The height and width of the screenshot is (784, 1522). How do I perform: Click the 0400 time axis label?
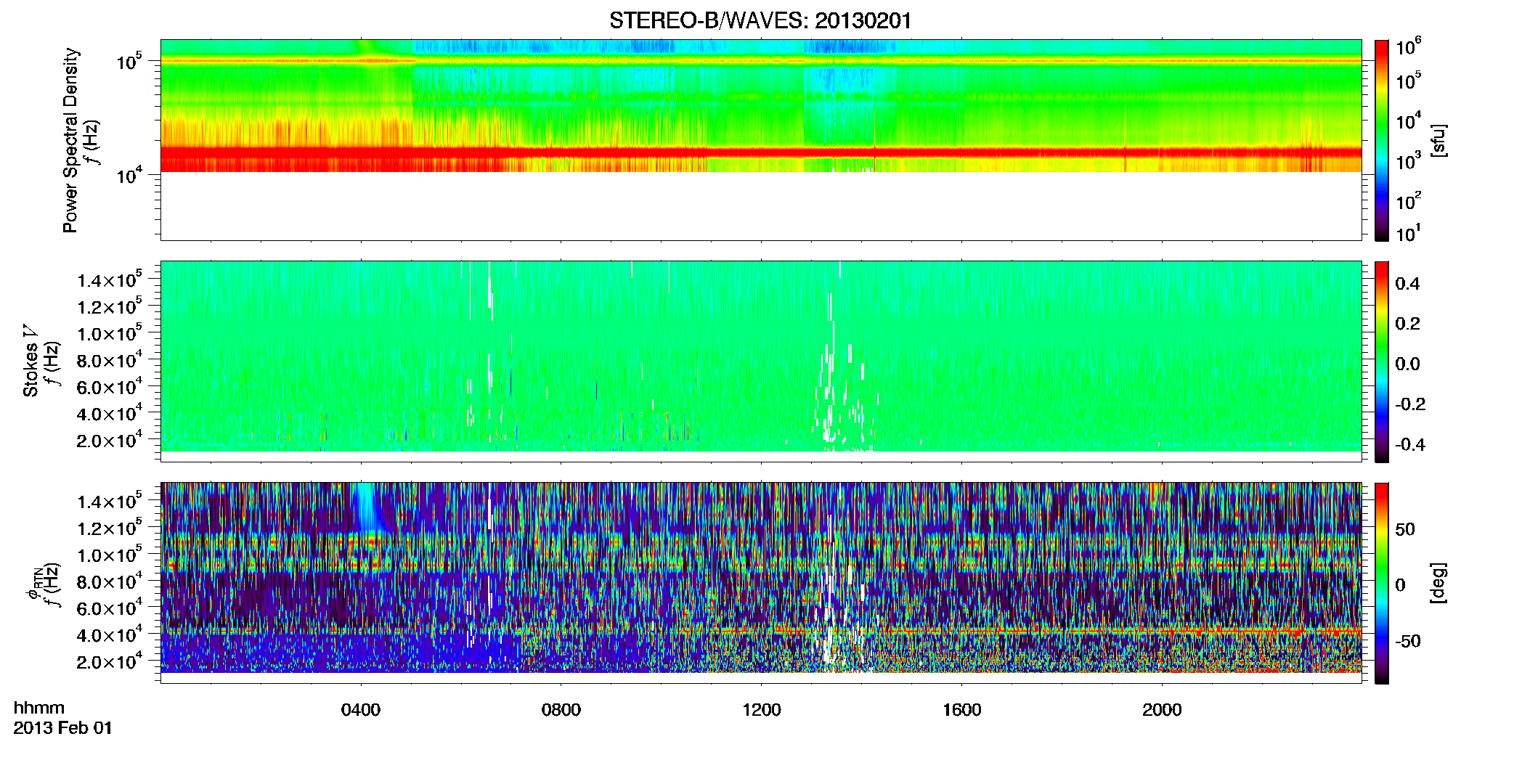361,710
